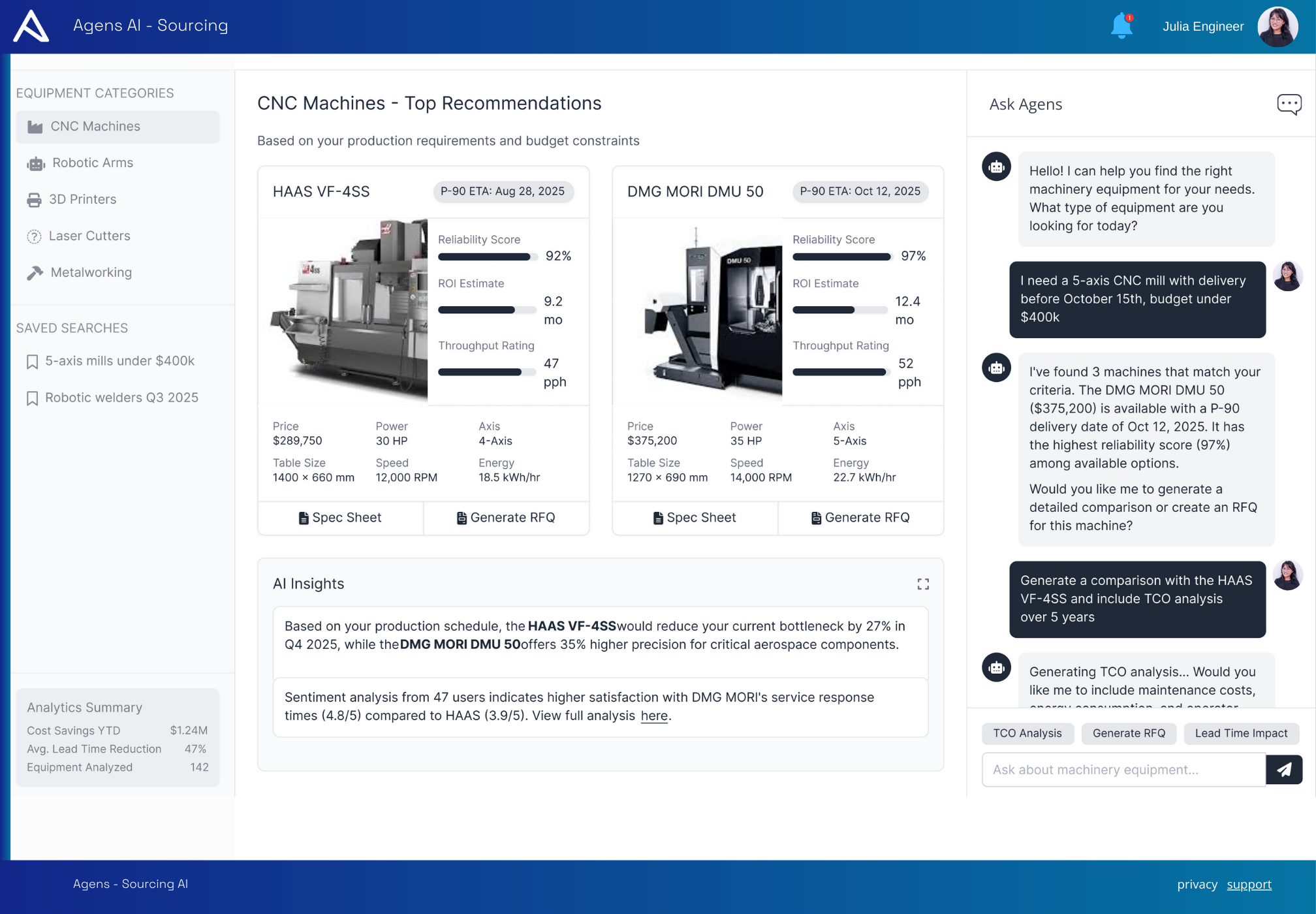
Task: Click the TCO Analysis quick reply chip
Action: point(1027,733)
